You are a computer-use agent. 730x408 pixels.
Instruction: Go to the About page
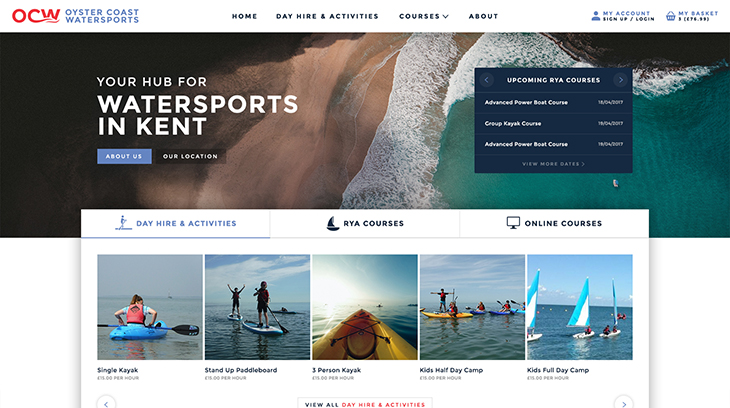tap(483, 16)
